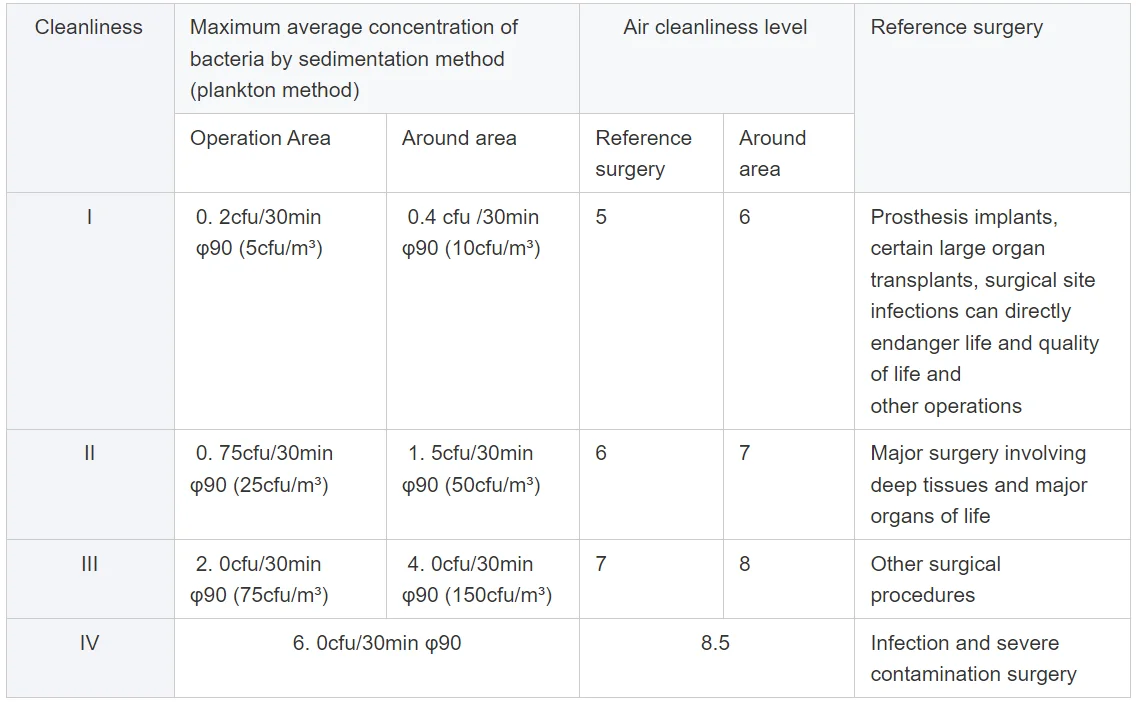Click the cleanliness class IV row label
The height and width of the screenshot is (702, 1136).
[x=89, y=643]
